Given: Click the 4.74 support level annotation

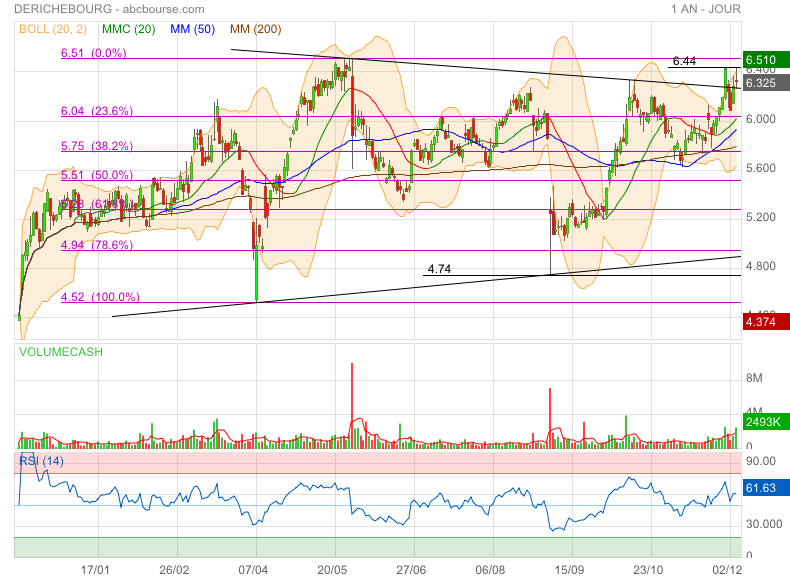Looking at the screenshot, I should pos(439,269).
